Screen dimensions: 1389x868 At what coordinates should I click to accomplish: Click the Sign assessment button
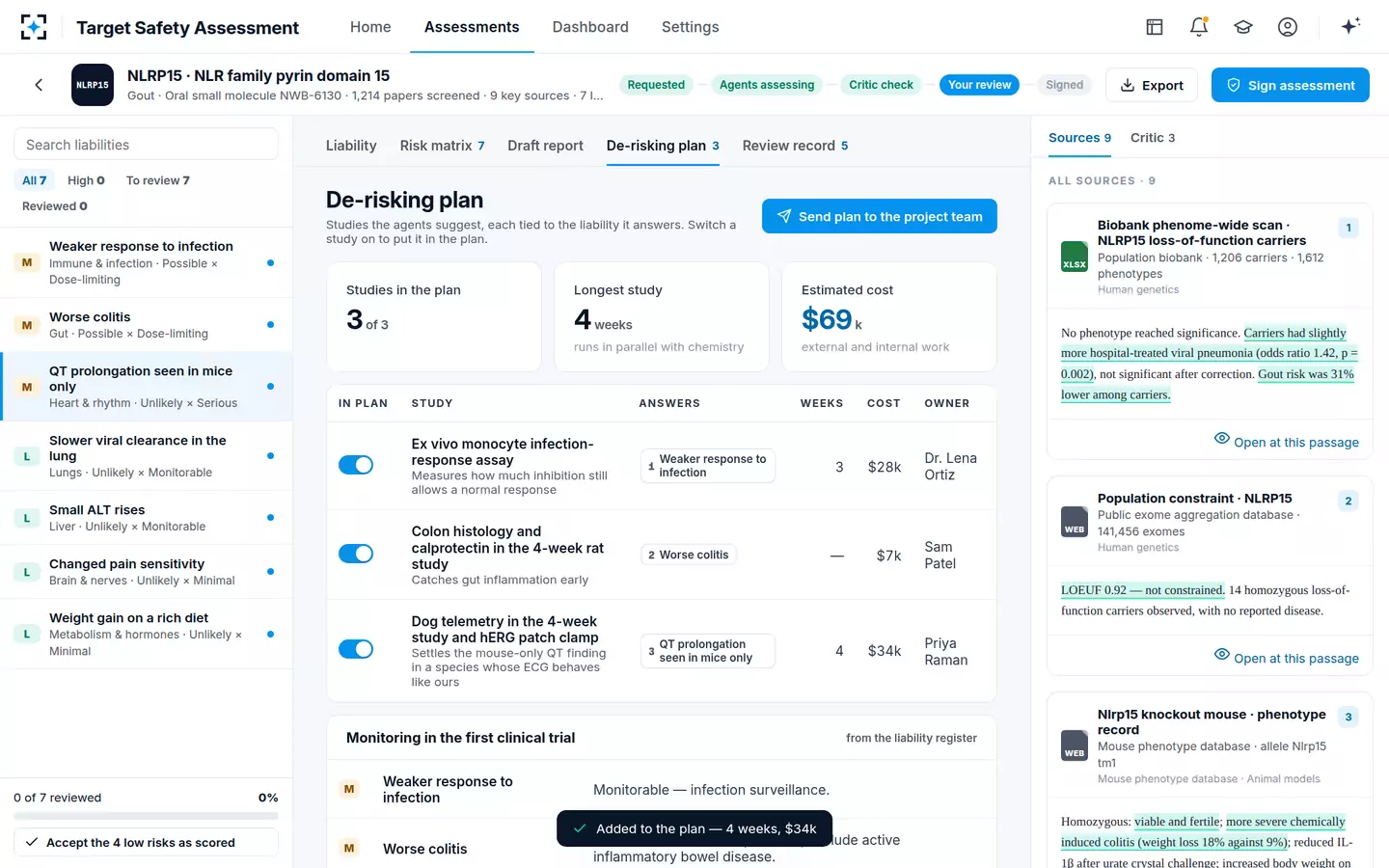tap(1291, 85)
